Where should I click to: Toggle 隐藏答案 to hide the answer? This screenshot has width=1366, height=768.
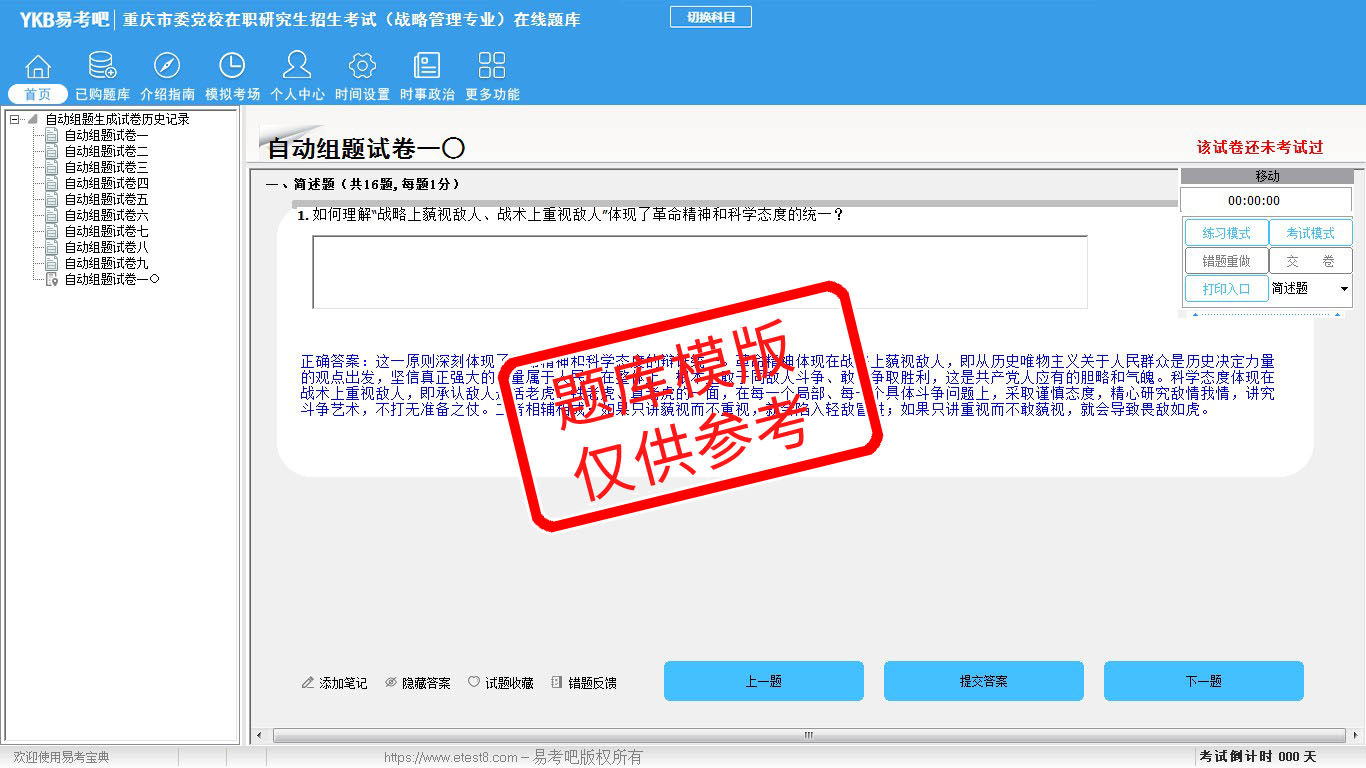tap(418, 683)
